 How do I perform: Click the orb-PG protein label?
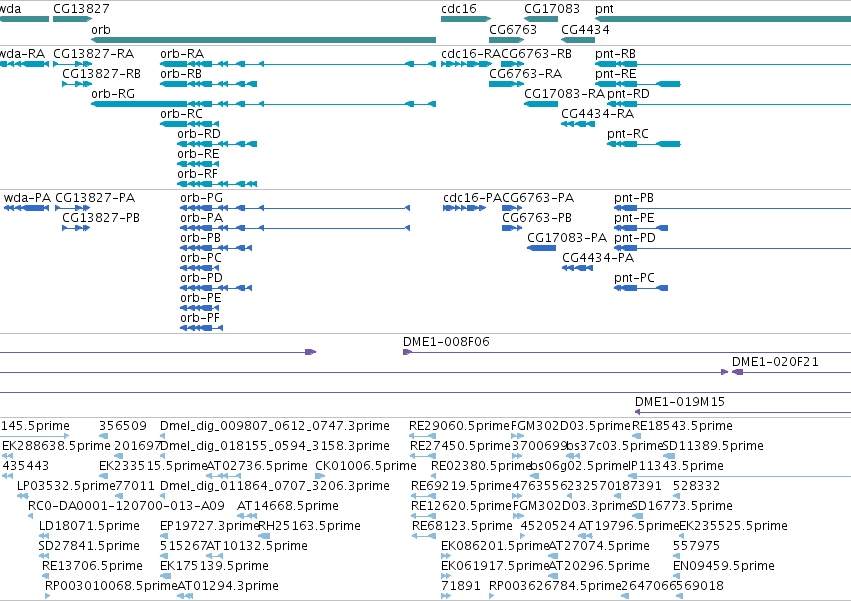point(201,198)
